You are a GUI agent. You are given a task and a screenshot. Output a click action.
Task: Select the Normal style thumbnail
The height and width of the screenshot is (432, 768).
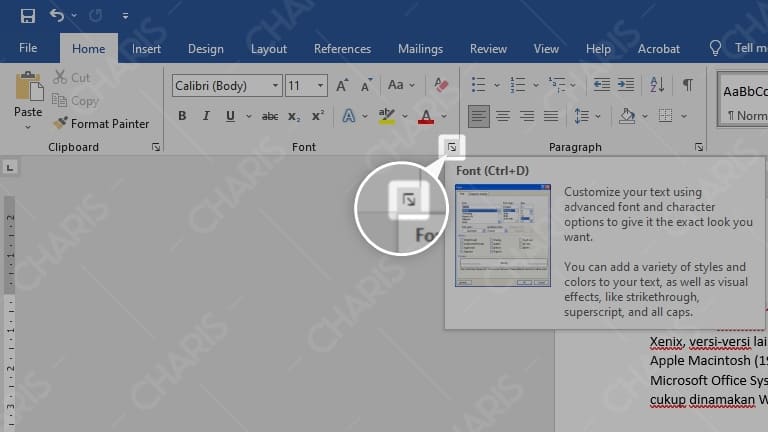point(744,100)
